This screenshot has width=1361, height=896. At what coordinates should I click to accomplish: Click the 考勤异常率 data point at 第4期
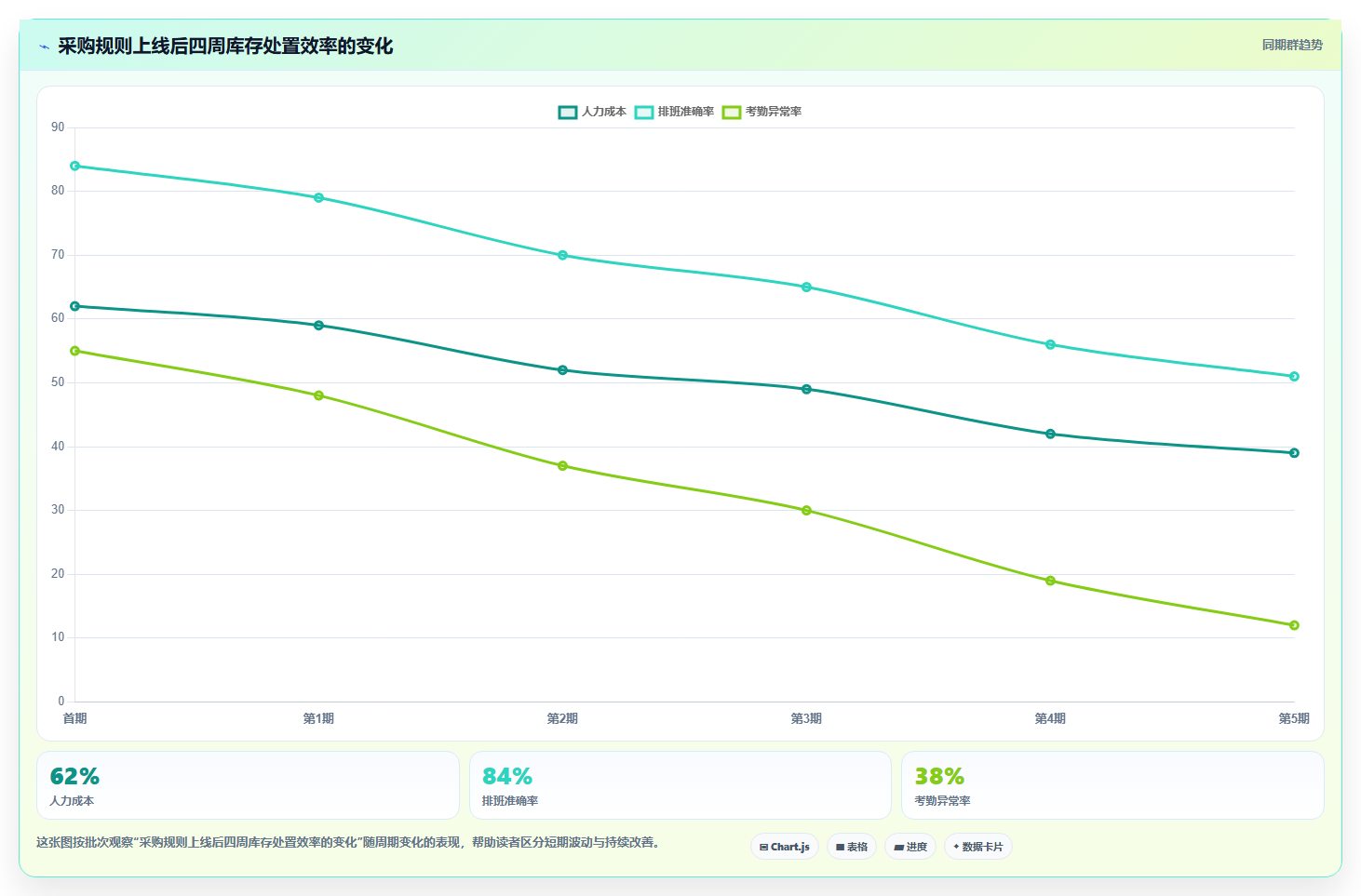coord(1050,581)
